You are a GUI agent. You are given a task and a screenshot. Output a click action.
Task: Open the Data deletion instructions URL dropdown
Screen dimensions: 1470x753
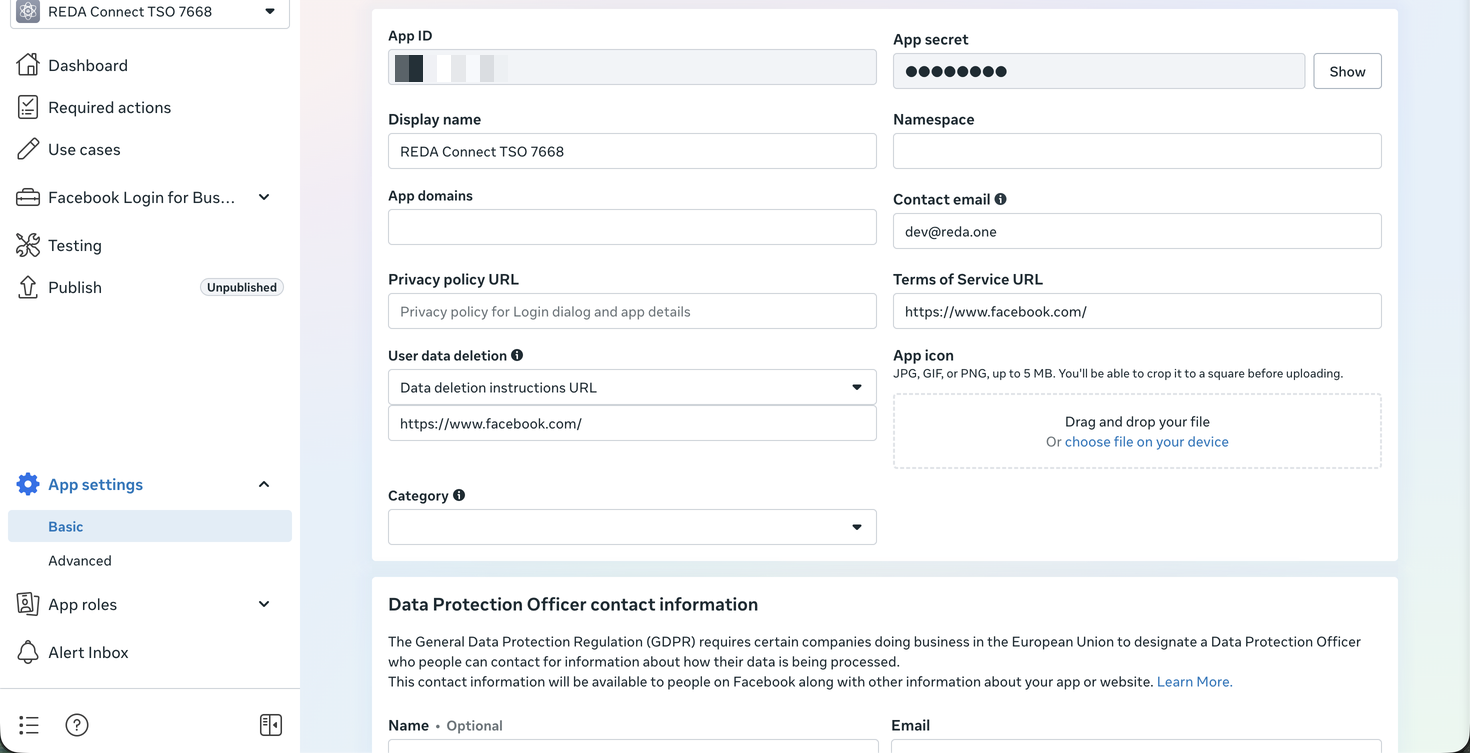click(632, 387)
